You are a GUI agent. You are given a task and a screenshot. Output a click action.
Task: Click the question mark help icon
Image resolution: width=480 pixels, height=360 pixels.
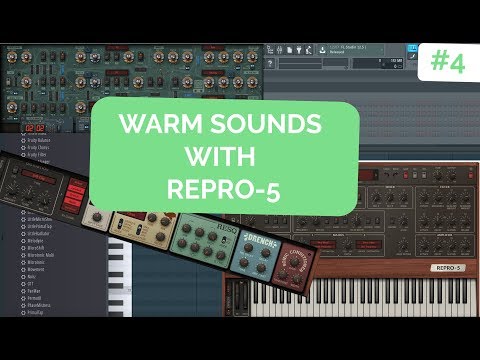[270, 63]
